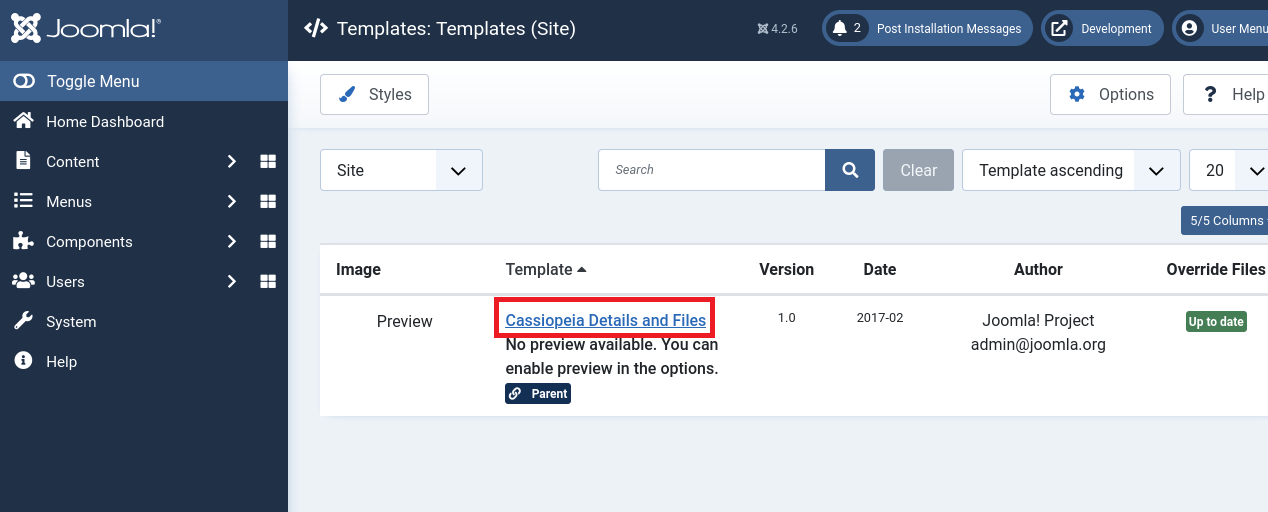Open the Development site link
The height and width of the screenshot is (512, 1268).
click(x=1103, y=29)
